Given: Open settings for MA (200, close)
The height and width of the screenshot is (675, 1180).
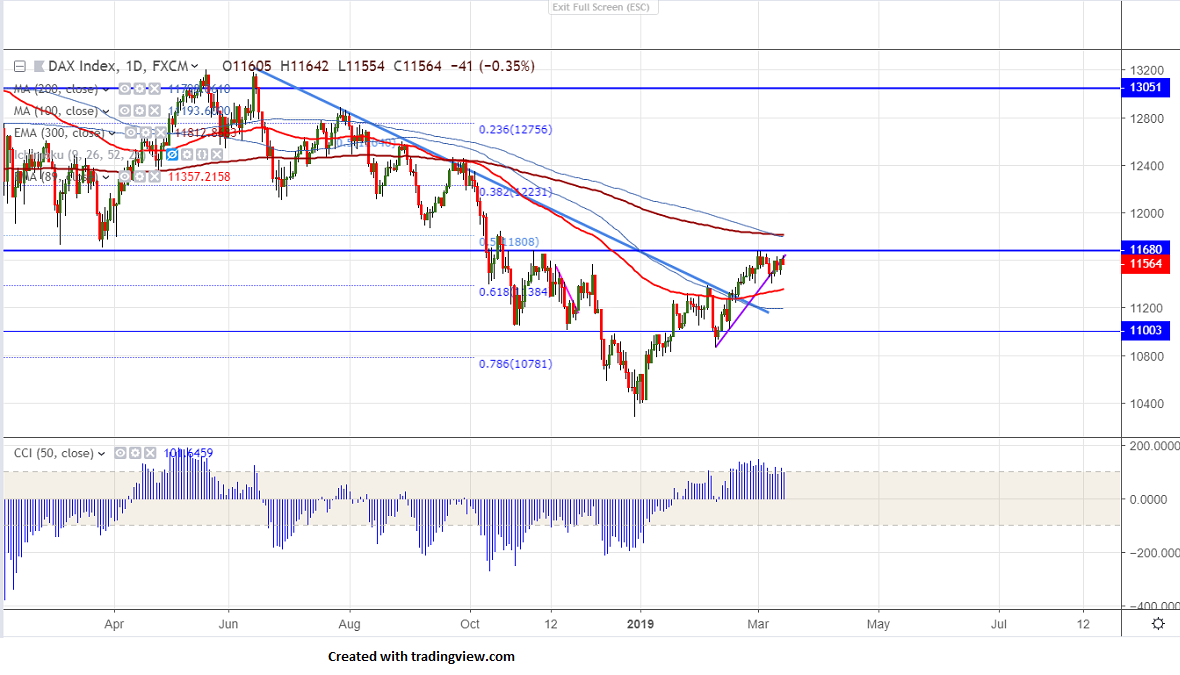Looking at the screenshot, I should pos(139,89).
